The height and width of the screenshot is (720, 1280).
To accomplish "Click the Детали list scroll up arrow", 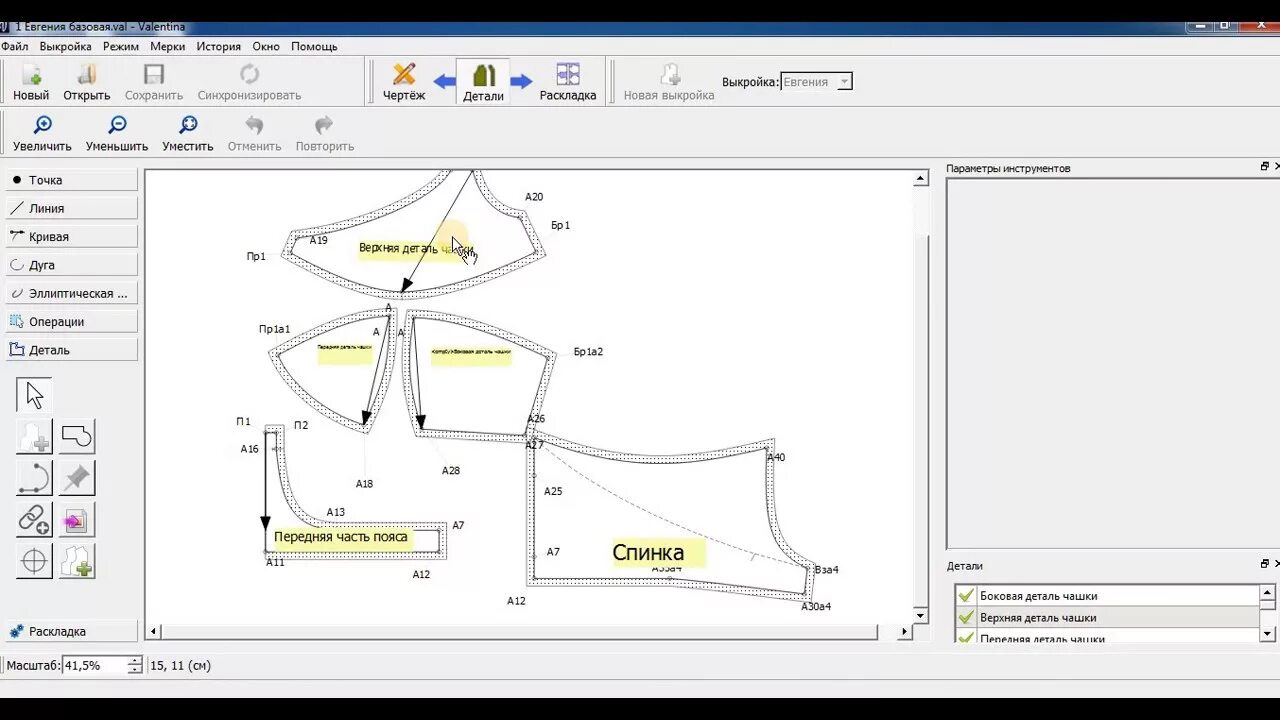I will pyautogui.click(x=1268, y=591).
